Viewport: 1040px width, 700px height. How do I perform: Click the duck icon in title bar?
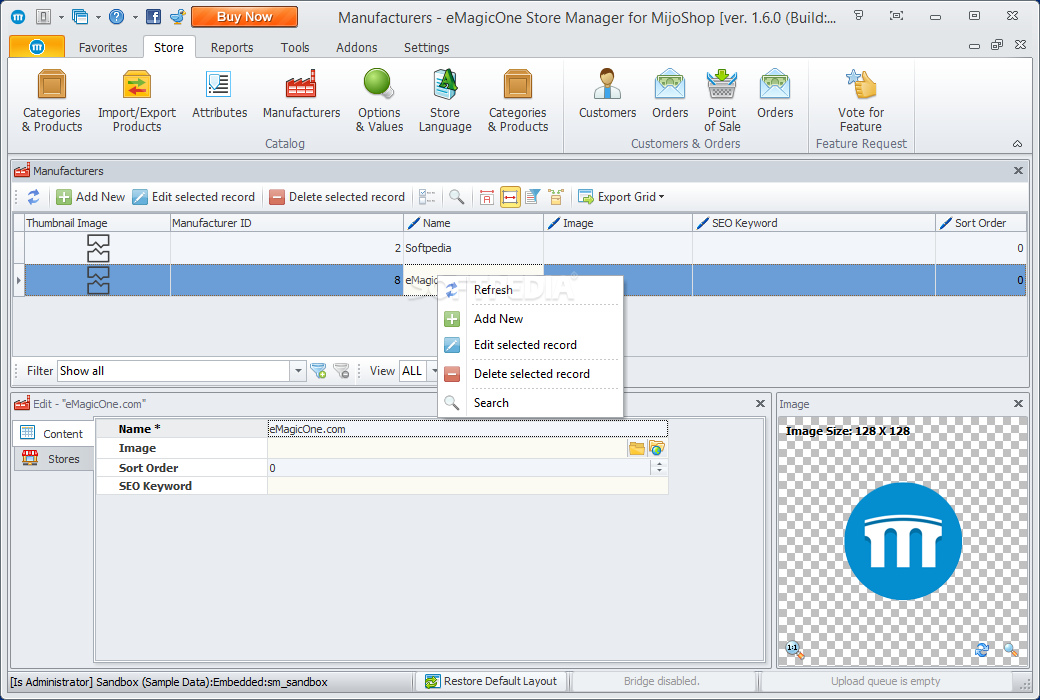click(177, 17)
